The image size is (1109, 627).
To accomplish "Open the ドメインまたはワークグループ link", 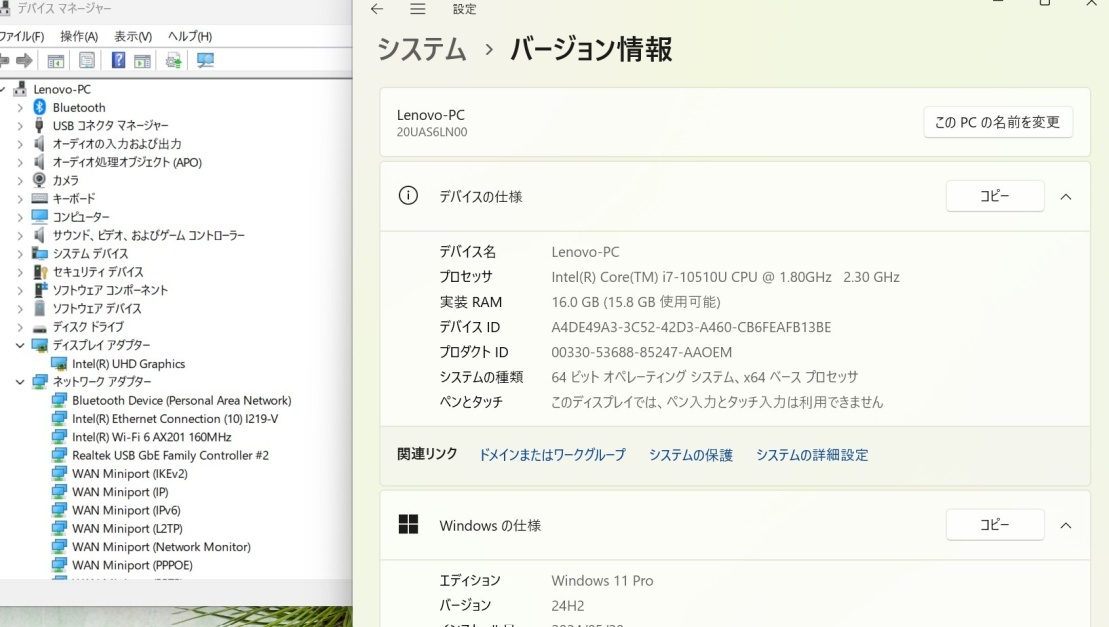I will [x=552, y=455].
